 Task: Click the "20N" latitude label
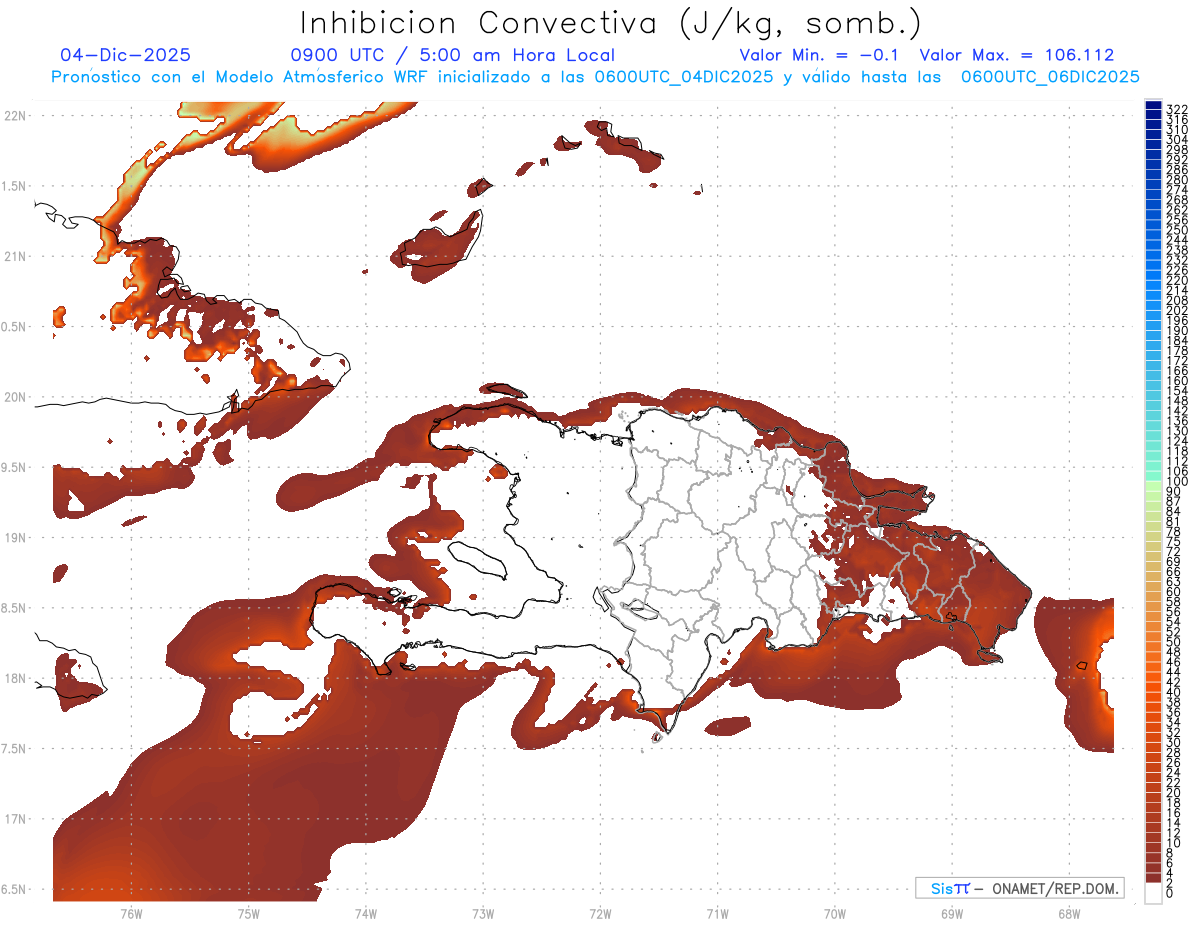tap(15, 397)
